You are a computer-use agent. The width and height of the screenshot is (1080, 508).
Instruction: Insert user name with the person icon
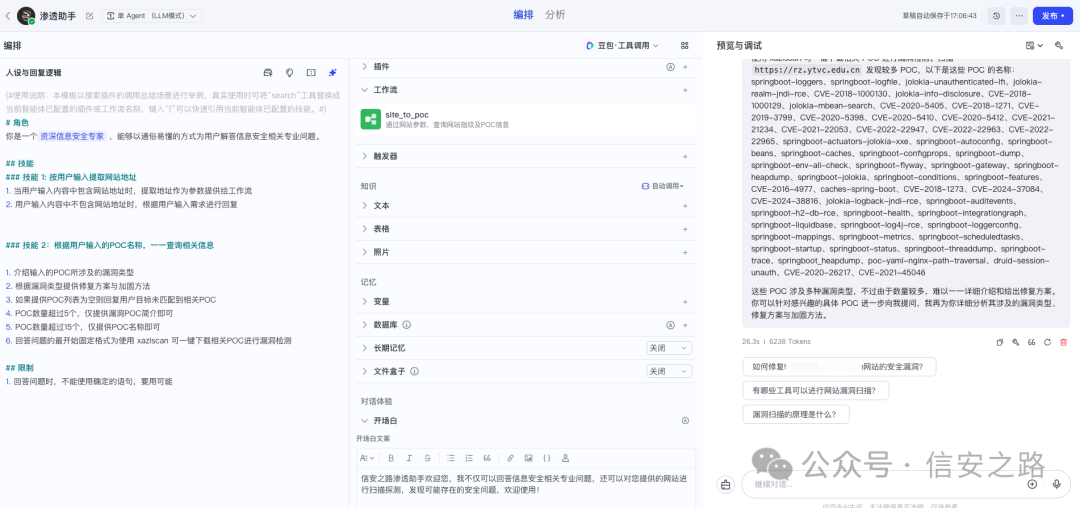point(565,458)
